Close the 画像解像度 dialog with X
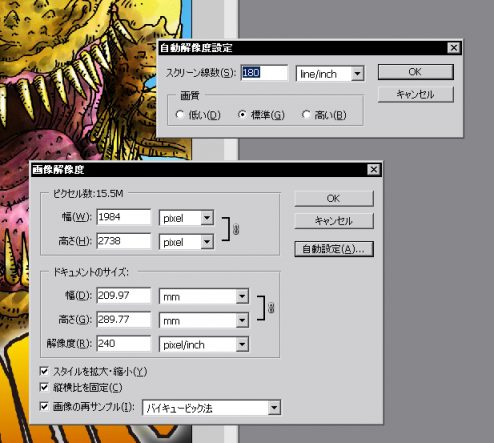Viewport: 494px width, 443px height. pyautogui.click(x=374, y=170)
